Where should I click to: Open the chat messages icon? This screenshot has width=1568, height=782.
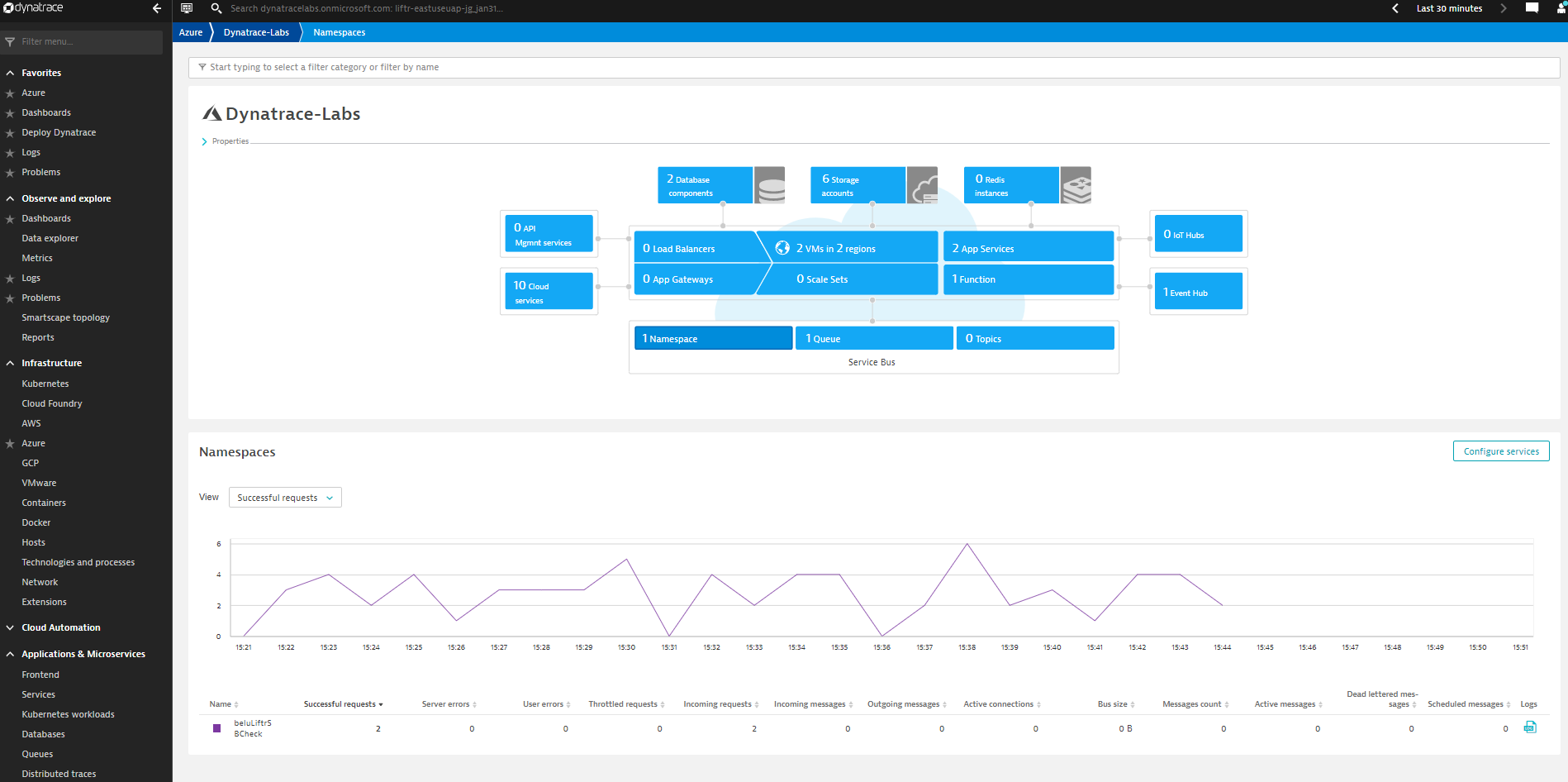click(x=1532, y=8)
